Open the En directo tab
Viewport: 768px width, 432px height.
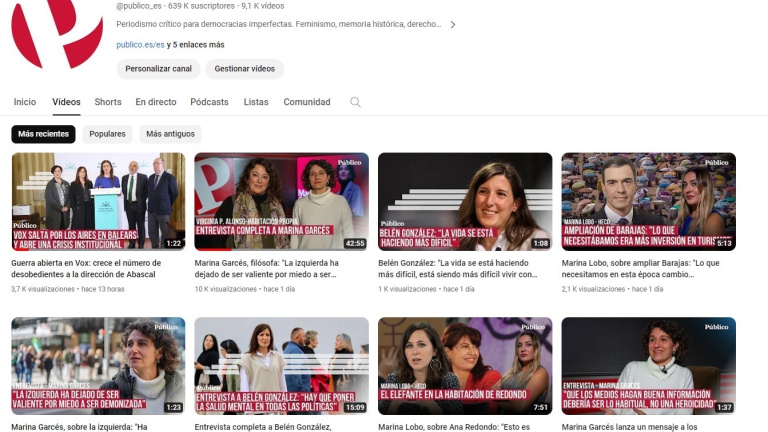(156, 102)
